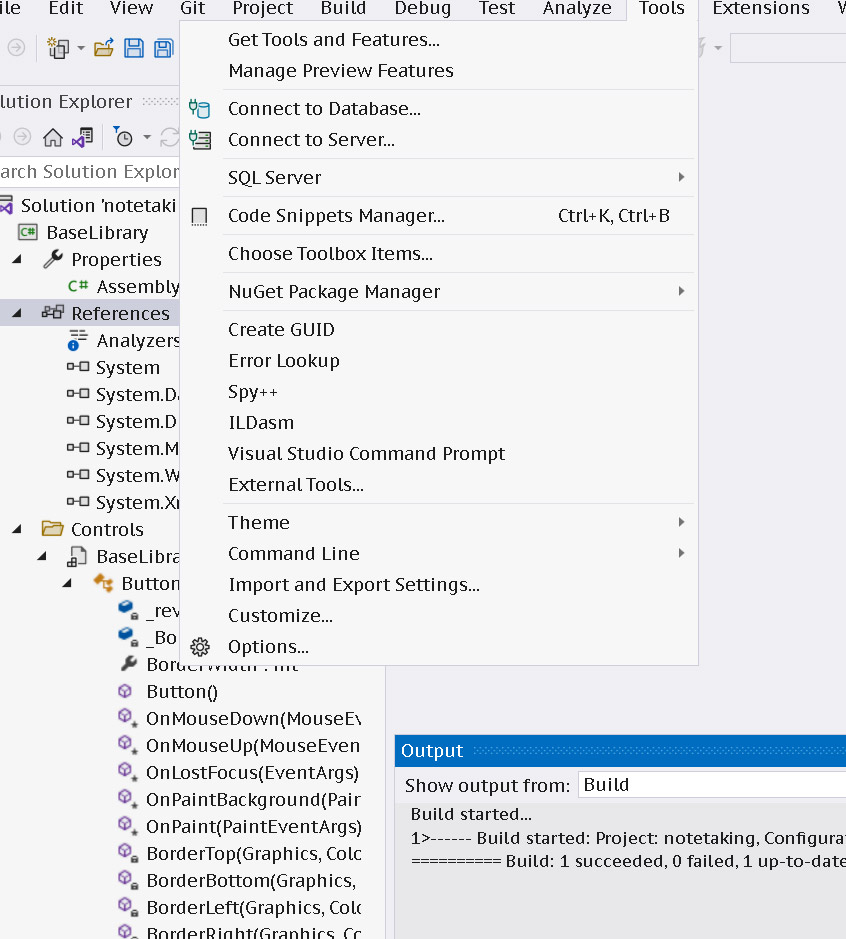Collapse the Properties tree node
Image resolution: width=846 pixels, height=939 pixels.
[x=17, y=259]
